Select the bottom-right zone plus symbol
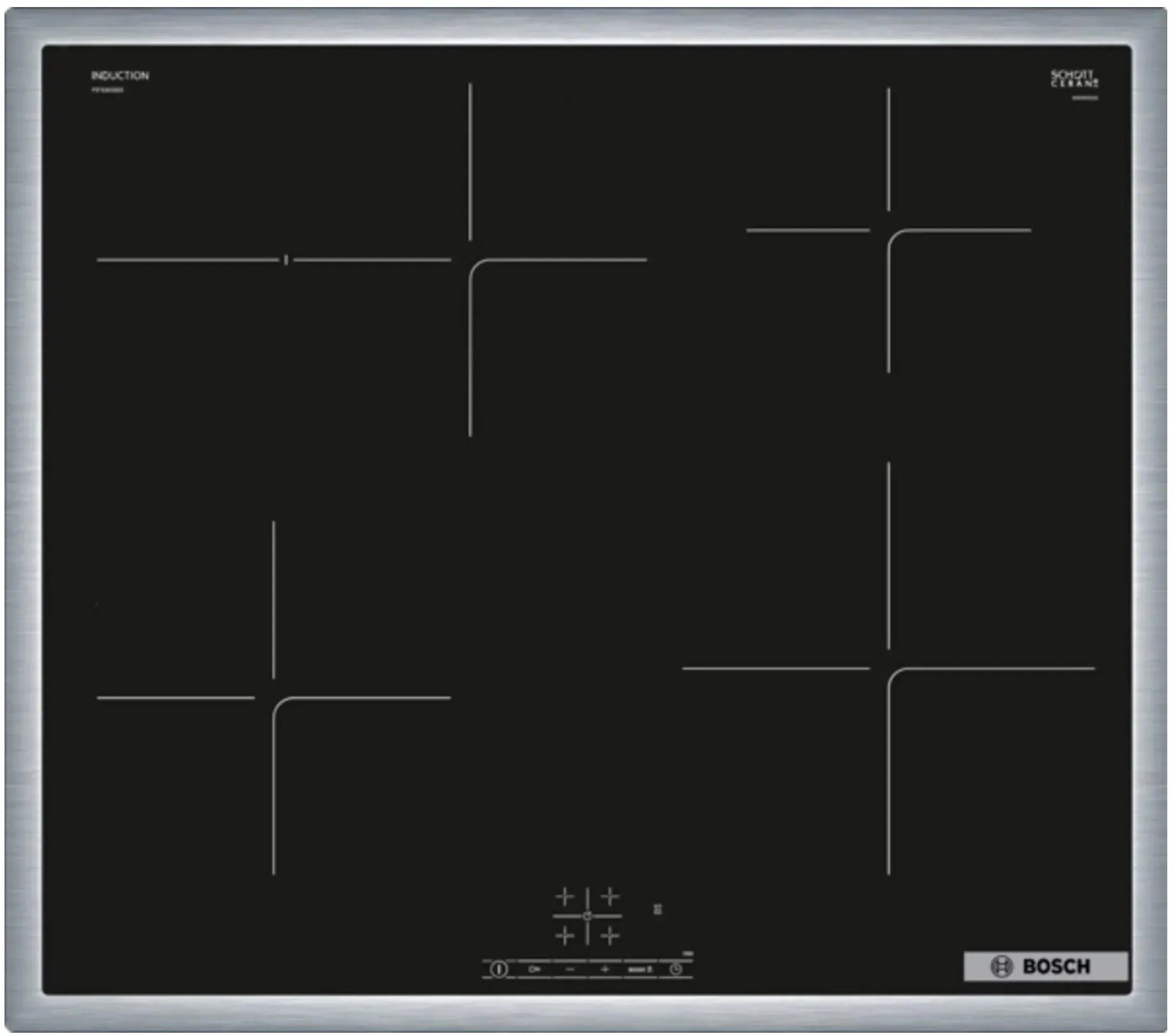 coord(610,936)
